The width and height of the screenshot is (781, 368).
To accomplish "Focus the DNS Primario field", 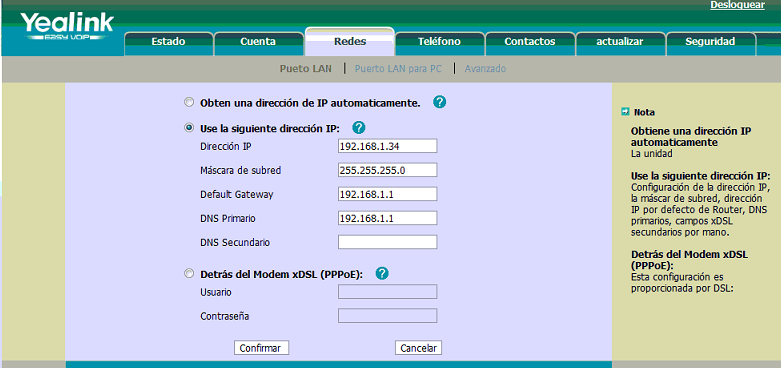I will [388, 218].
